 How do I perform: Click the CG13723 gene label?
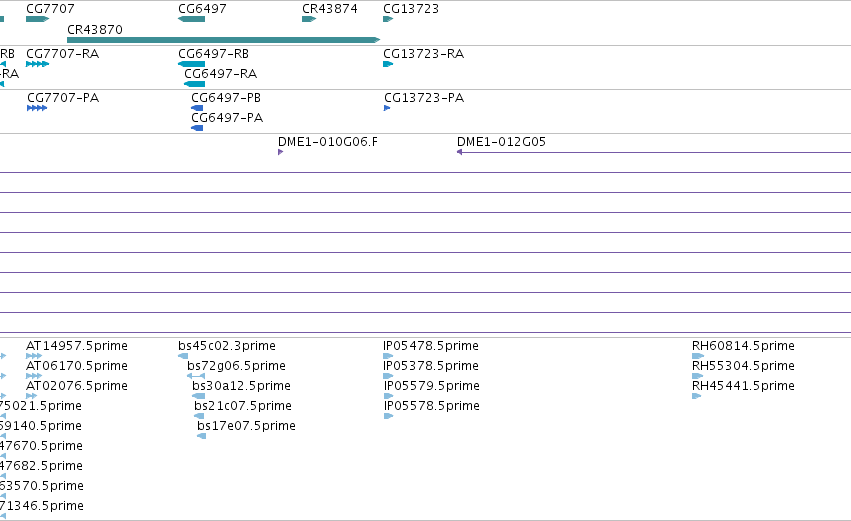(411, 9)
